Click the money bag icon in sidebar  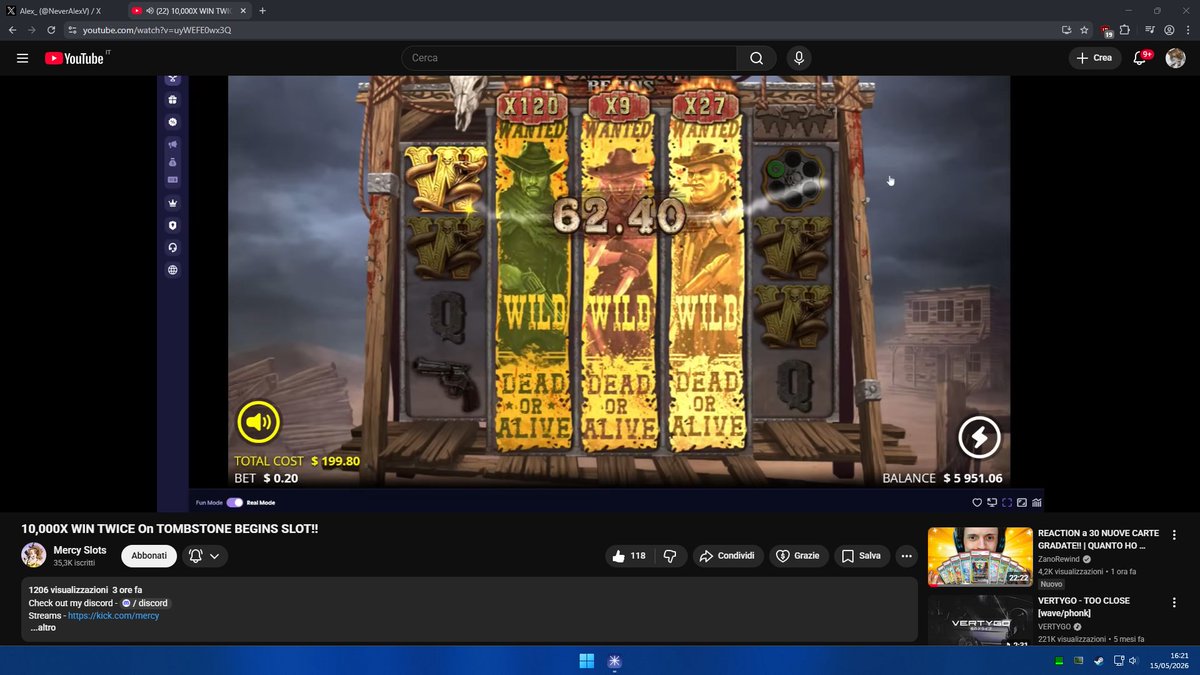(172, 162)
